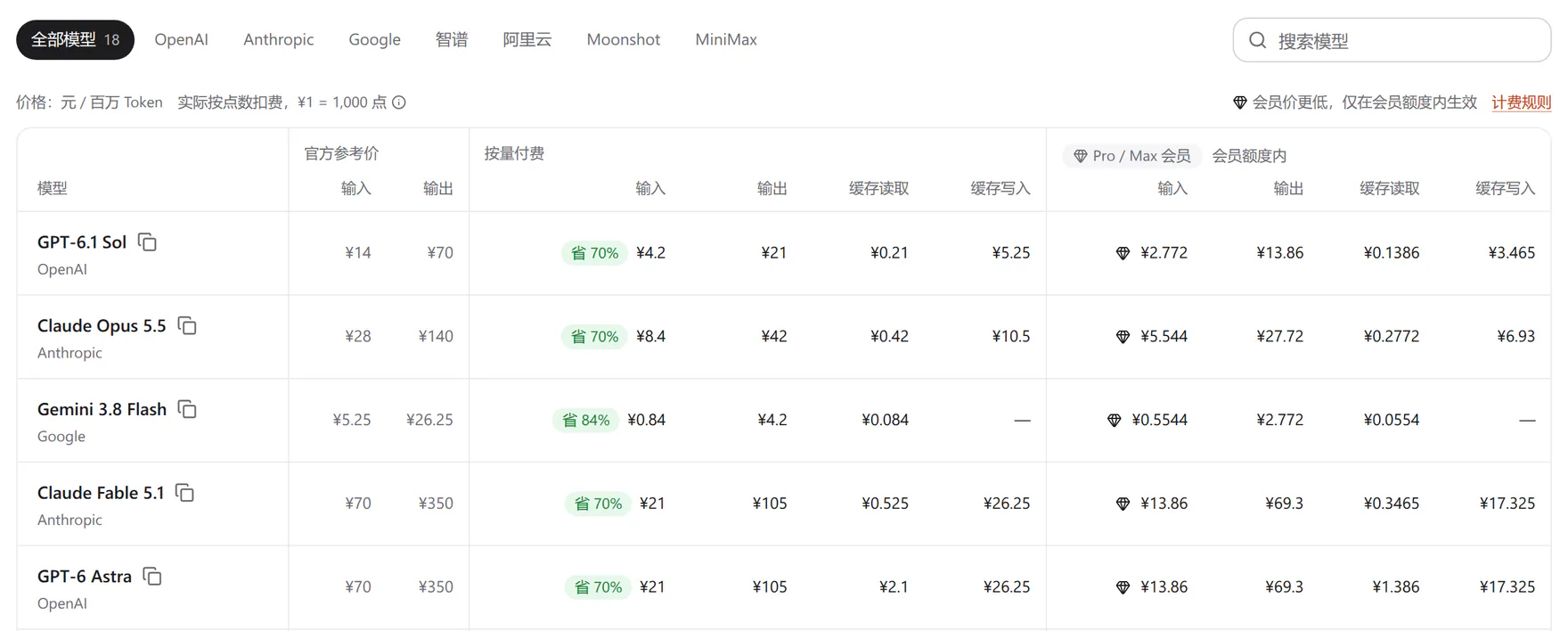Click the ¥0.084 cache read price
This screenshot has width=1568, height=631.
pos(885,421)
